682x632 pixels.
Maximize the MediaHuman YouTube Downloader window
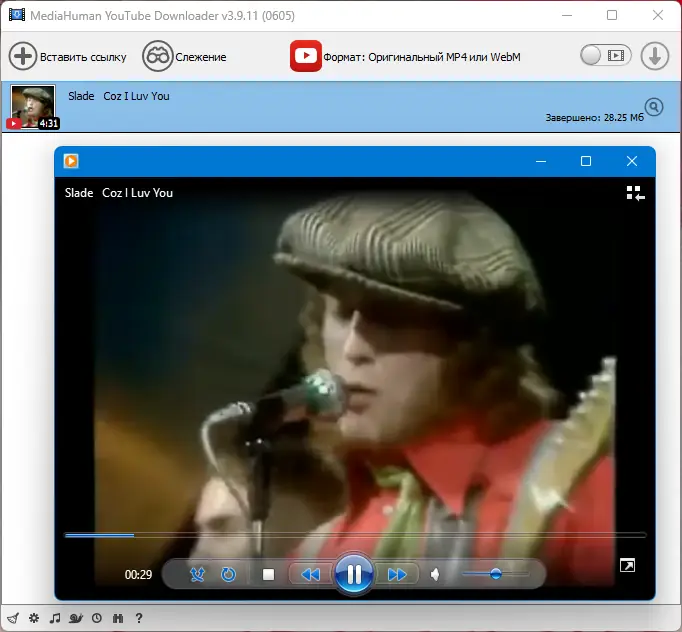(612, 15)
